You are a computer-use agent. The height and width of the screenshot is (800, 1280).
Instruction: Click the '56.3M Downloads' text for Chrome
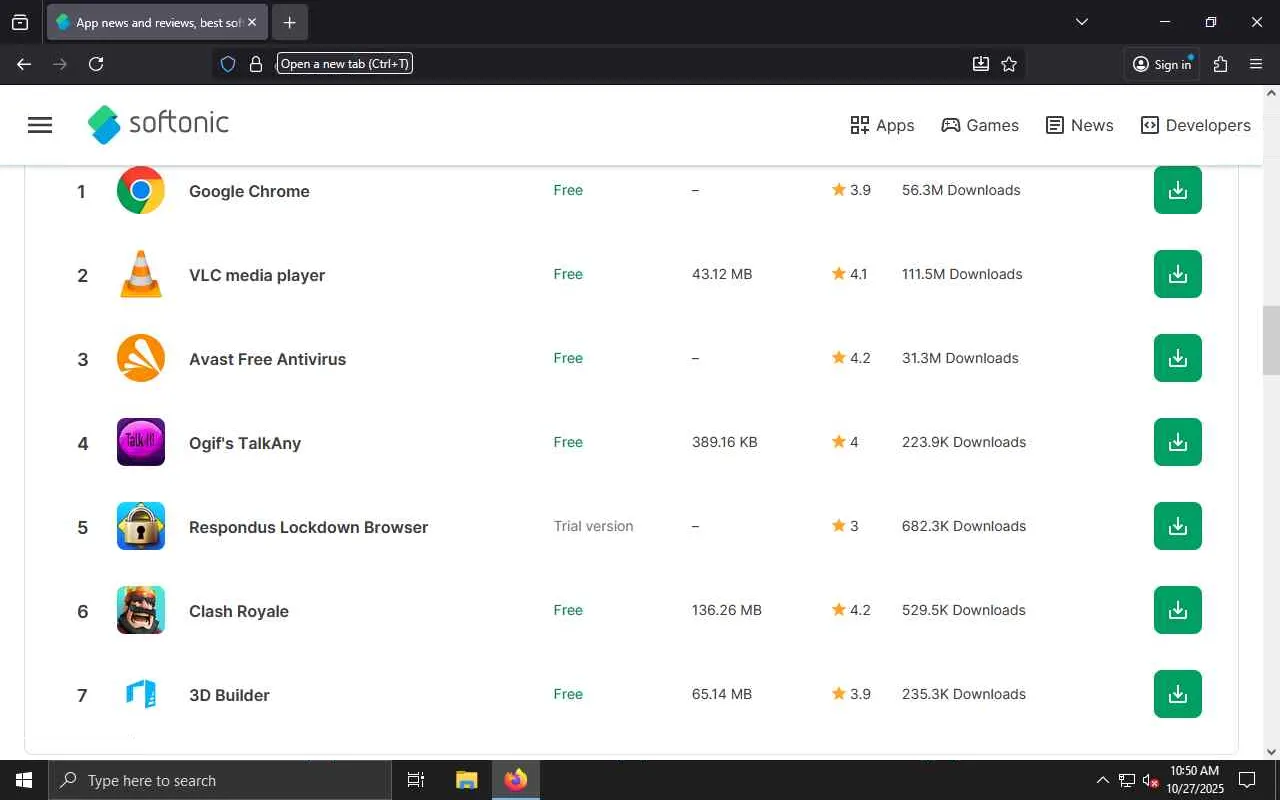tap(961, 190)
